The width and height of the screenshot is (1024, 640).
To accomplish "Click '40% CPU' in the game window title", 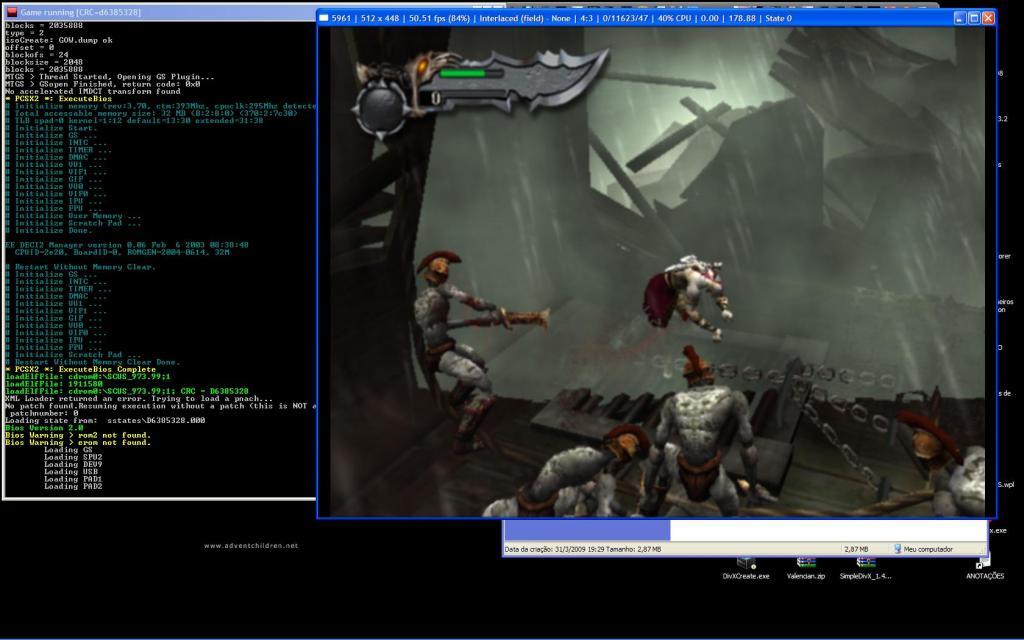I will (x=675, y=18).
